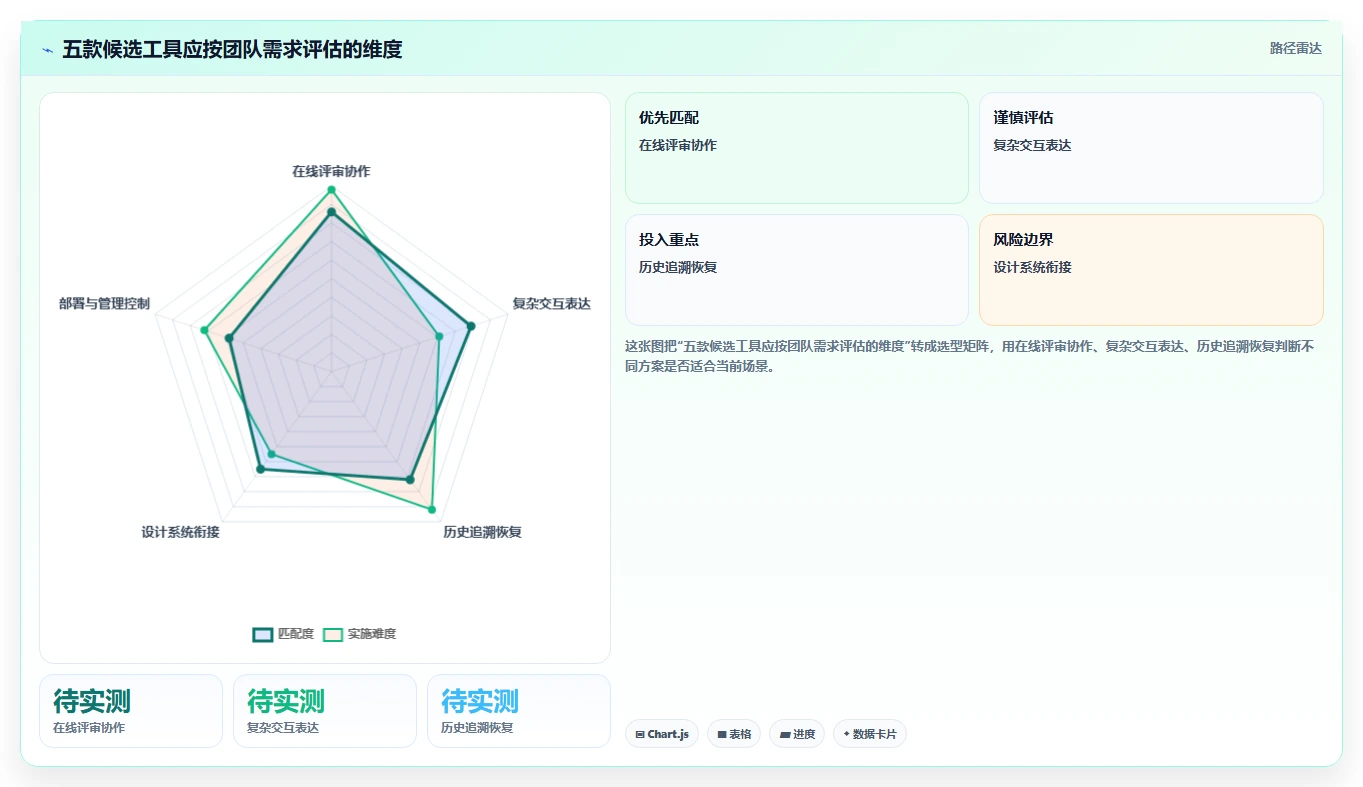Screen dimensions: 1363x787
Task: Click the 匹配度 legend color box
Action: pyautogui.click(x=263, y=634)
